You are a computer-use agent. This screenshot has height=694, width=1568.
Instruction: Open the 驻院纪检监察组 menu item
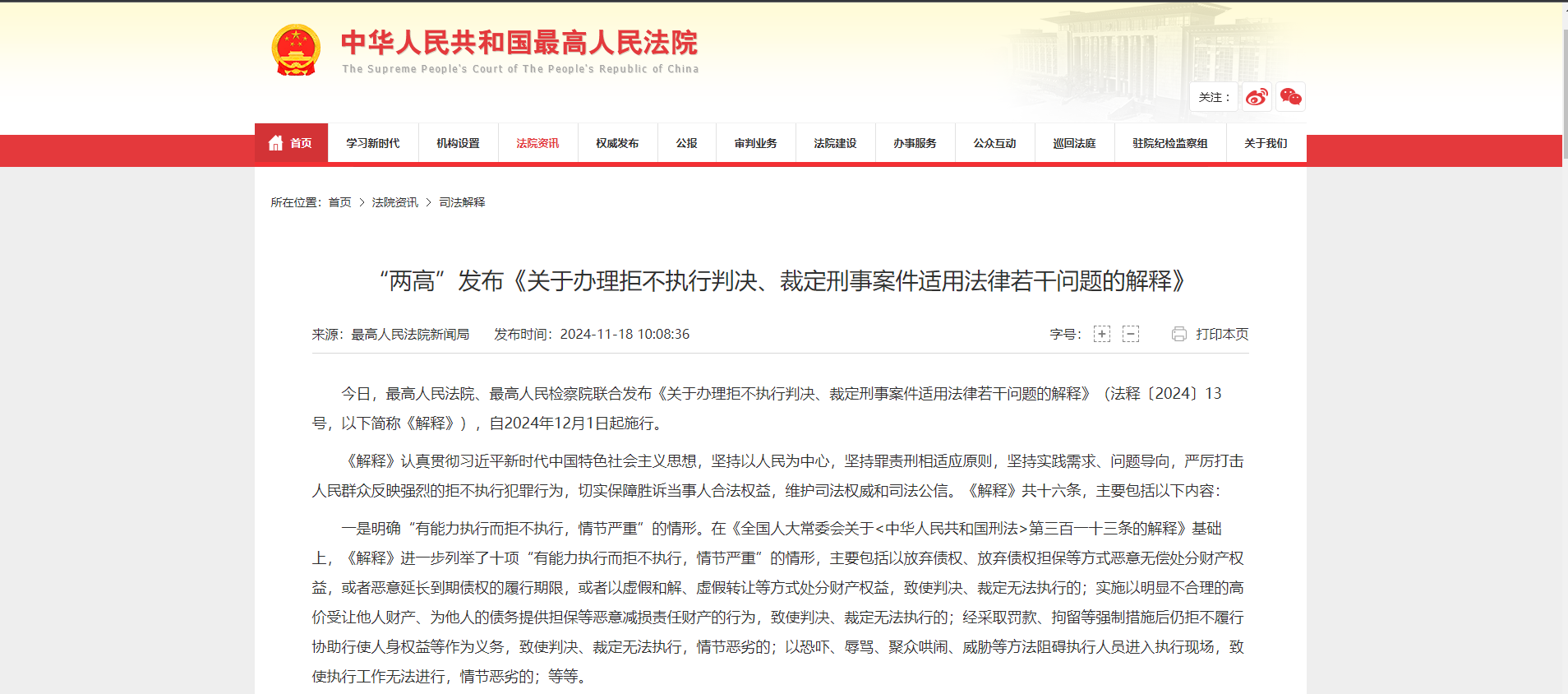[x=1170, y=143]
